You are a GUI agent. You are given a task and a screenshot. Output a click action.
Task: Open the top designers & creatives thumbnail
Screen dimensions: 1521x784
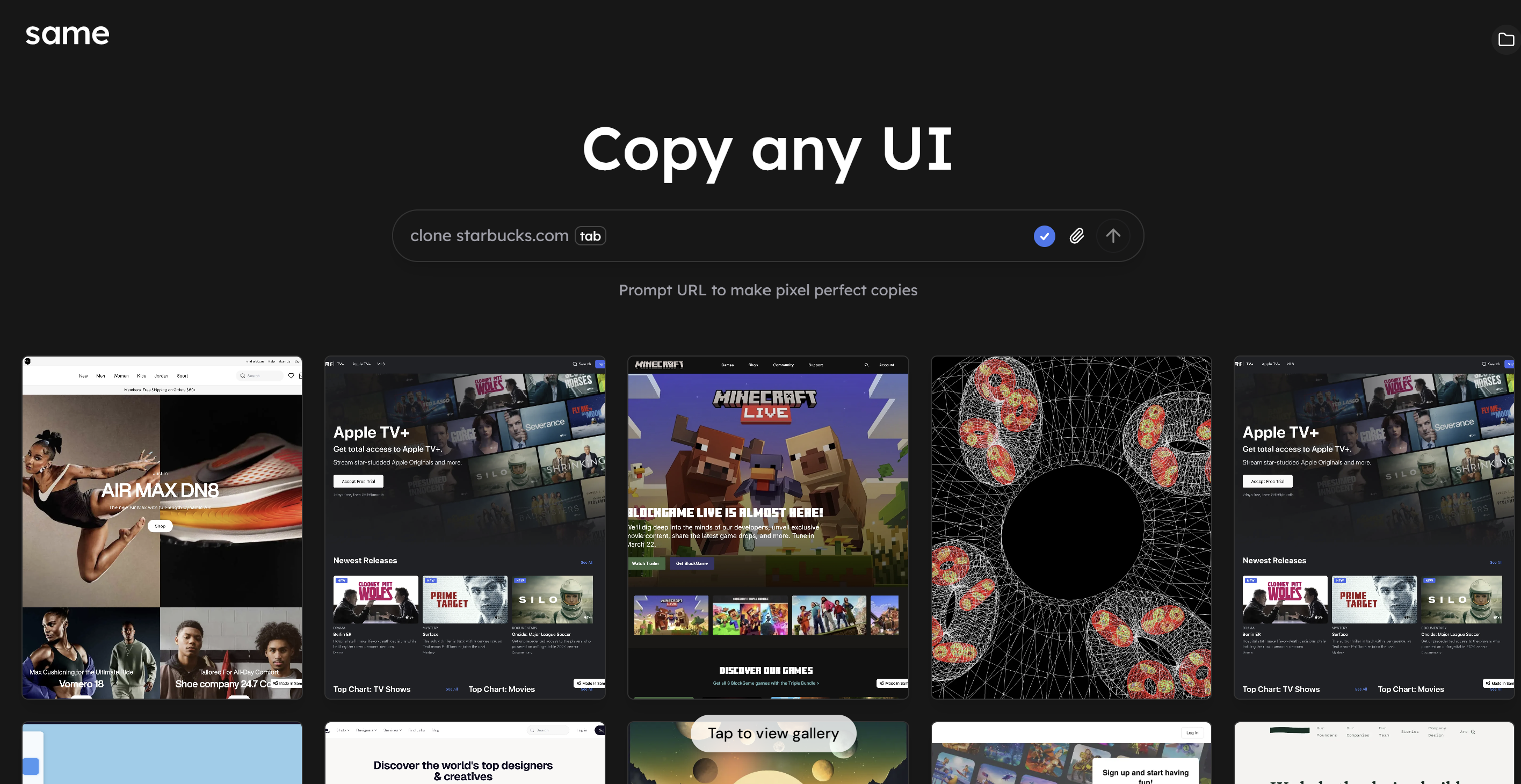pyautogui.click(x=465, y=753)
